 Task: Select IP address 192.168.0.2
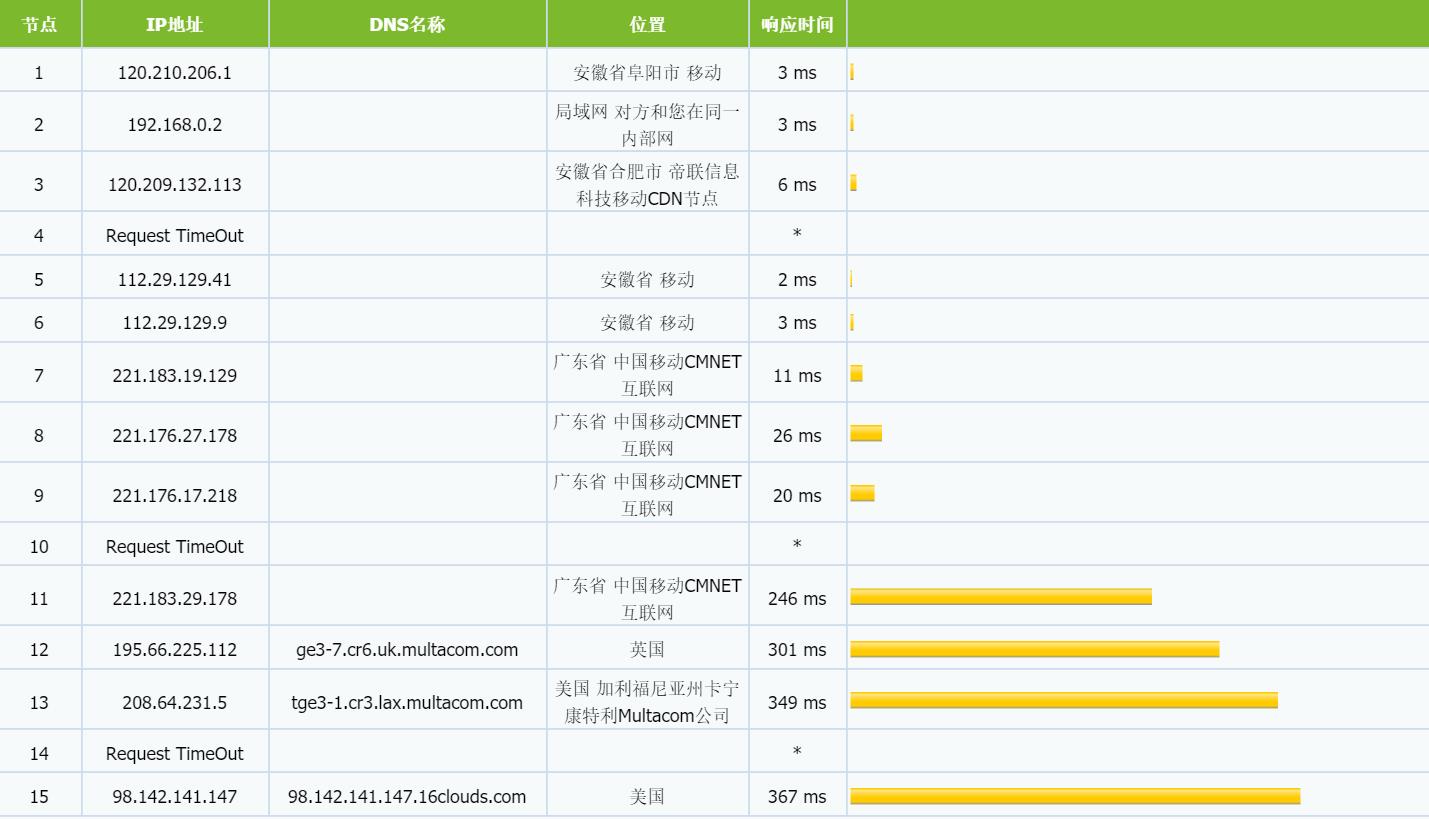pos(175,125)
